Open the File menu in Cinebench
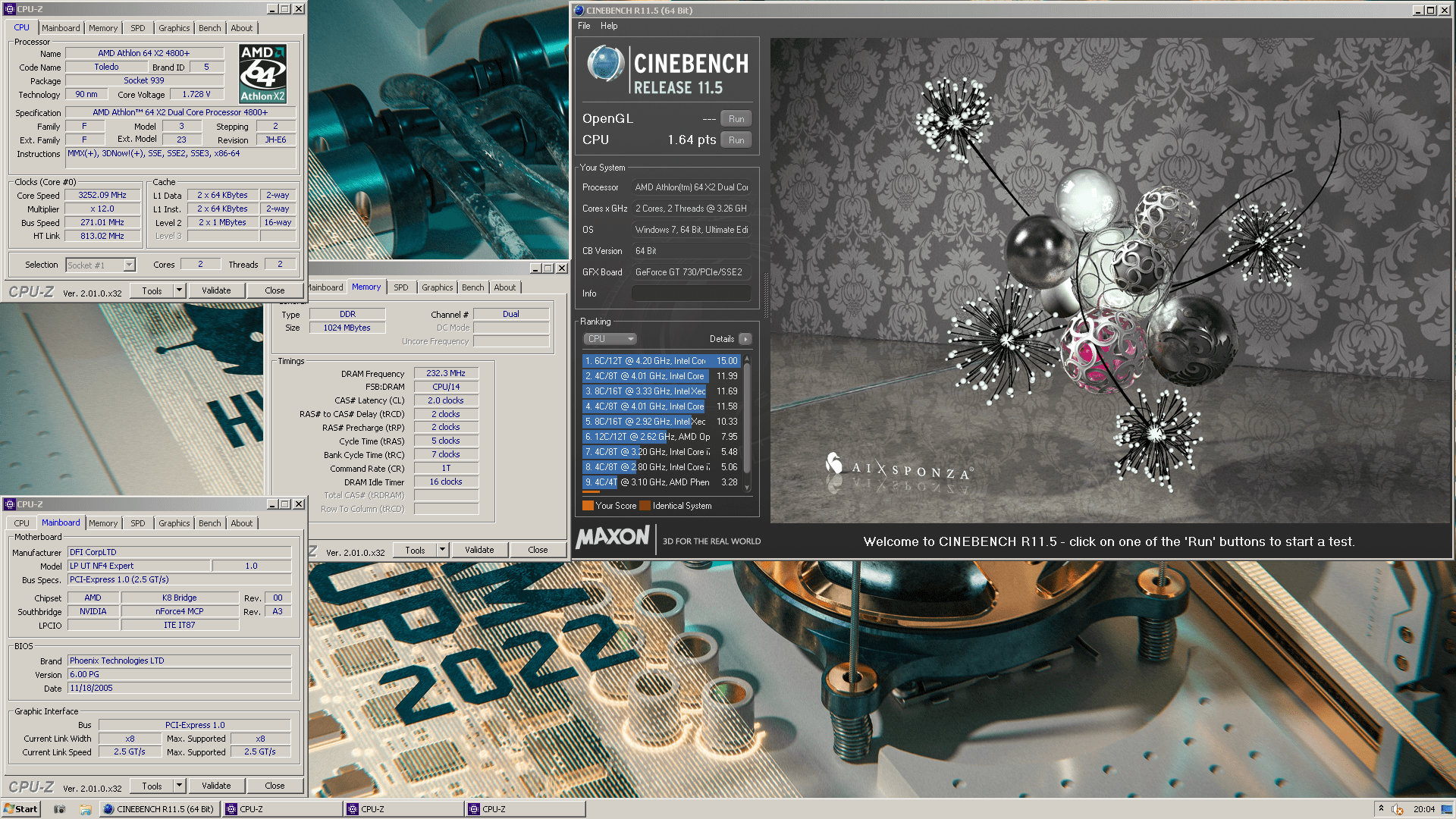Viewport: 1456px width, 819px height. click(x=584, y=26)
